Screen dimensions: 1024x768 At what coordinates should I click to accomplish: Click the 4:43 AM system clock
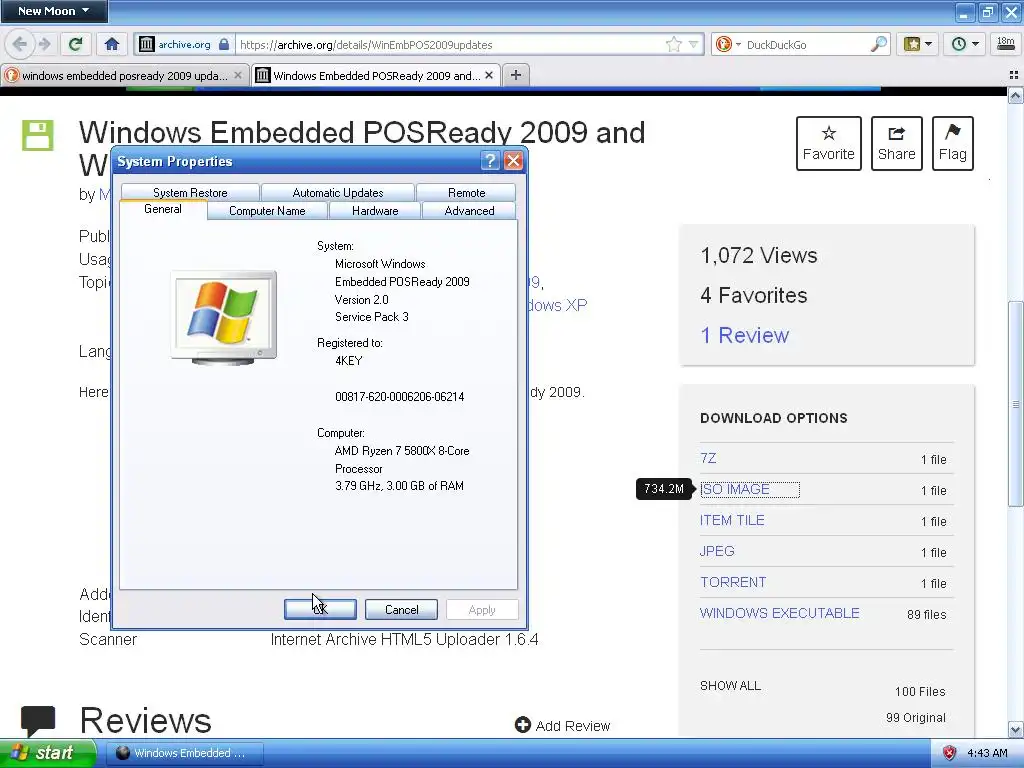(987, 753)
